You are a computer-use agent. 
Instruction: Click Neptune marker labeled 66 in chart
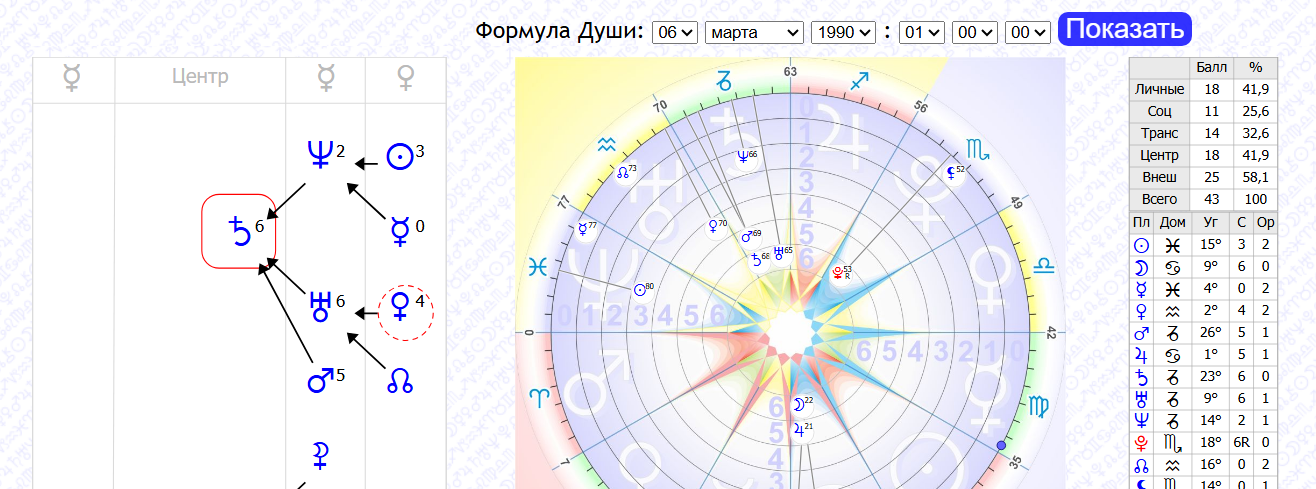coord(742,156)
